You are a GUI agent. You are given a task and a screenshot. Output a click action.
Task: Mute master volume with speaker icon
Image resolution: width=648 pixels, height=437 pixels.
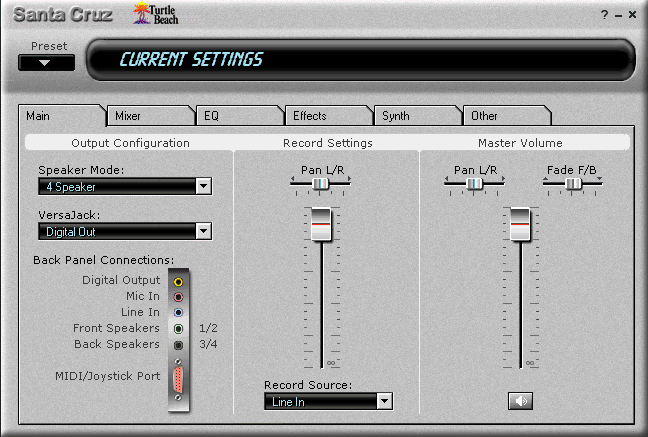[x=520, y=401]
